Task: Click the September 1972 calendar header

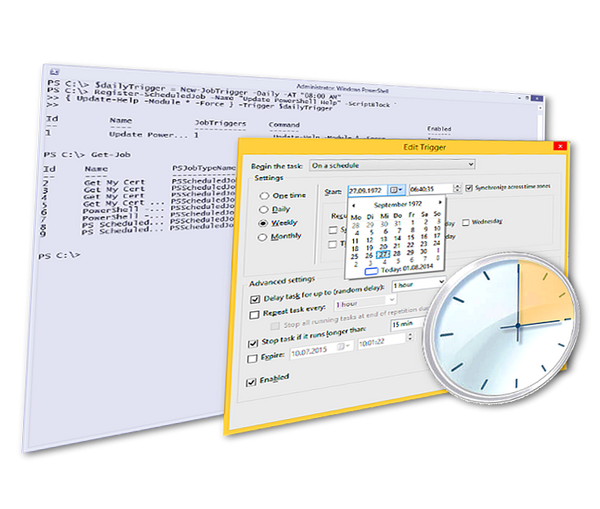Action: point(397,204)
